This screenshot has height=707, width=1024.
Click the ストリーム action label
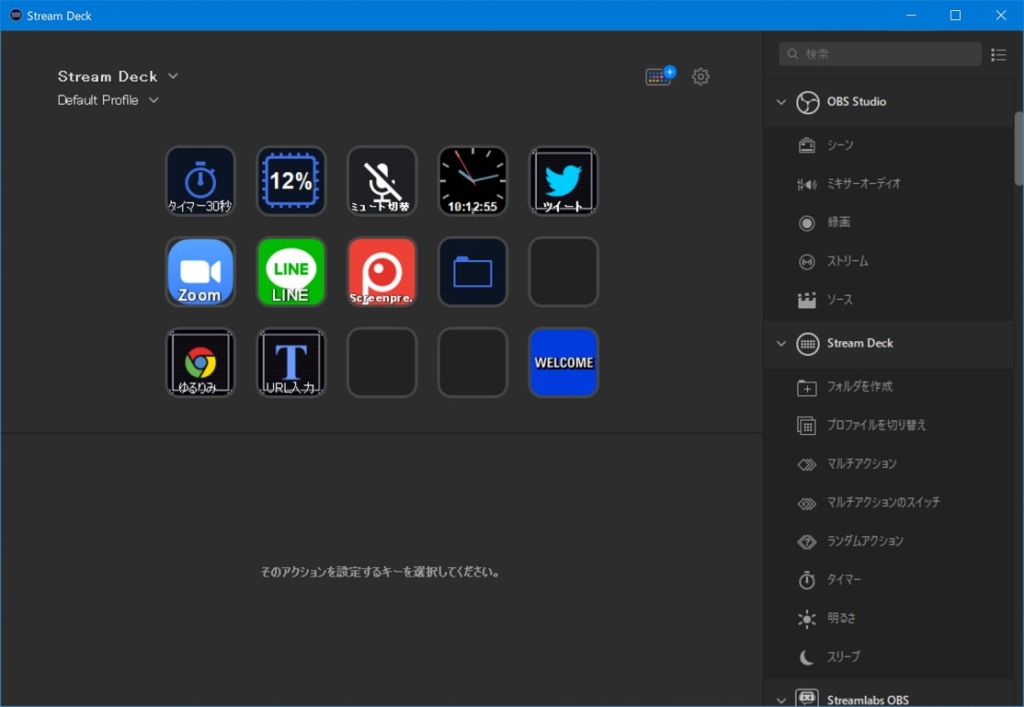848,261
